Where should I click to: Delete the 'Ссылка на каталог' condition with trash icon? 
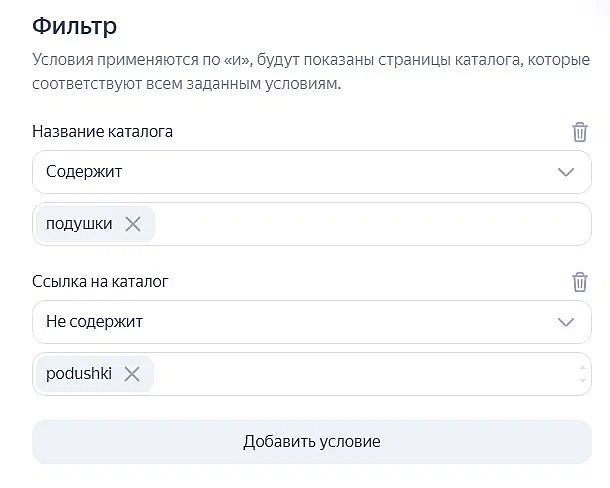(579, 282)
